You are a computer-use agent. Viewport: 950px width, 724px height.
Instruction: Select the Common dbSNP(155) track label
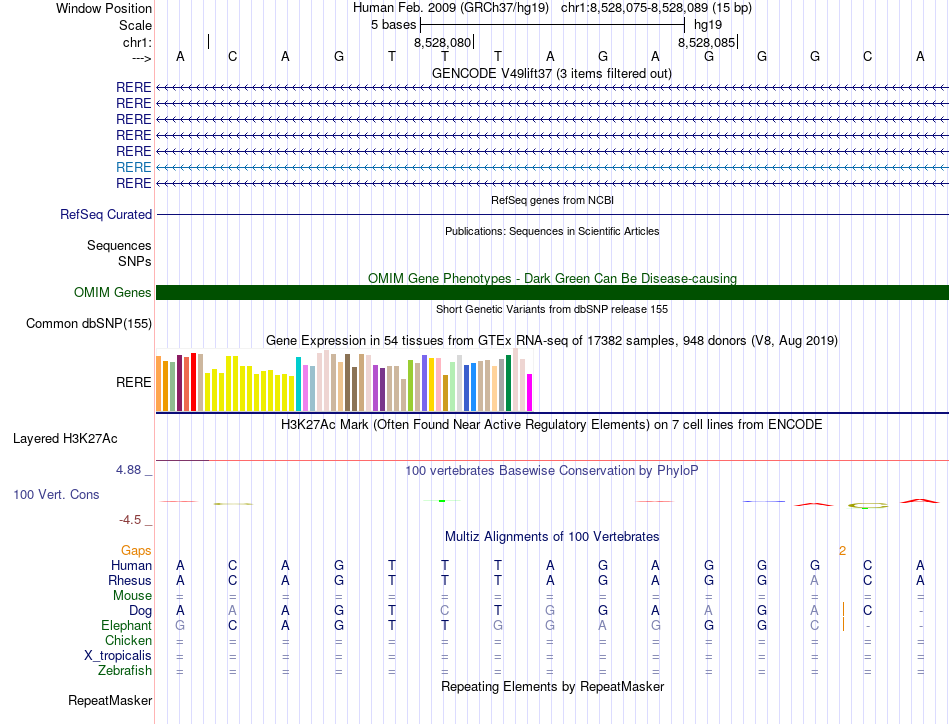(89, 323)
